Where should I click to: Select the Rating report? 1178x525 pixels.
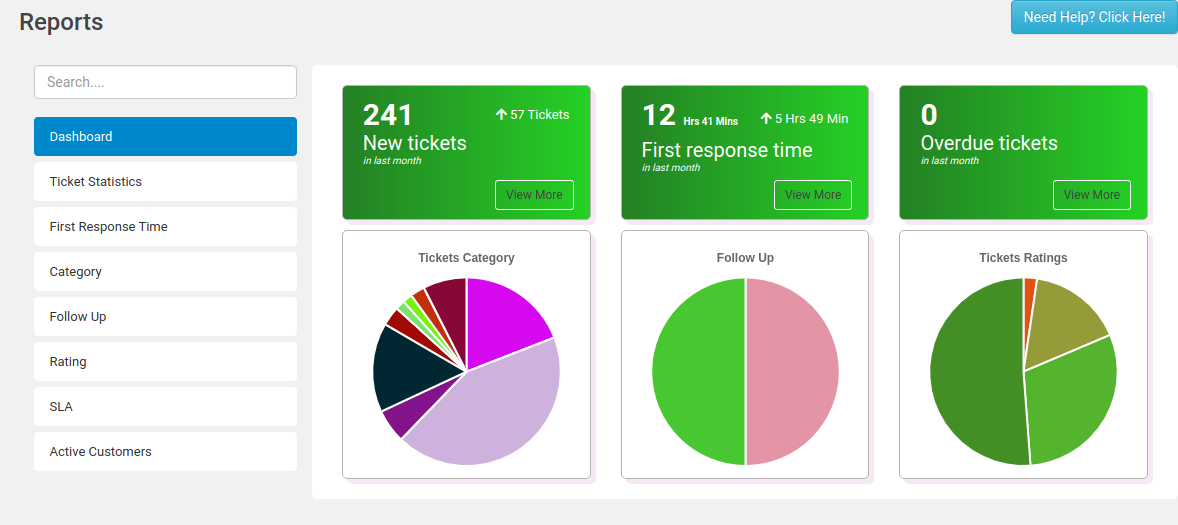(165, 362)
